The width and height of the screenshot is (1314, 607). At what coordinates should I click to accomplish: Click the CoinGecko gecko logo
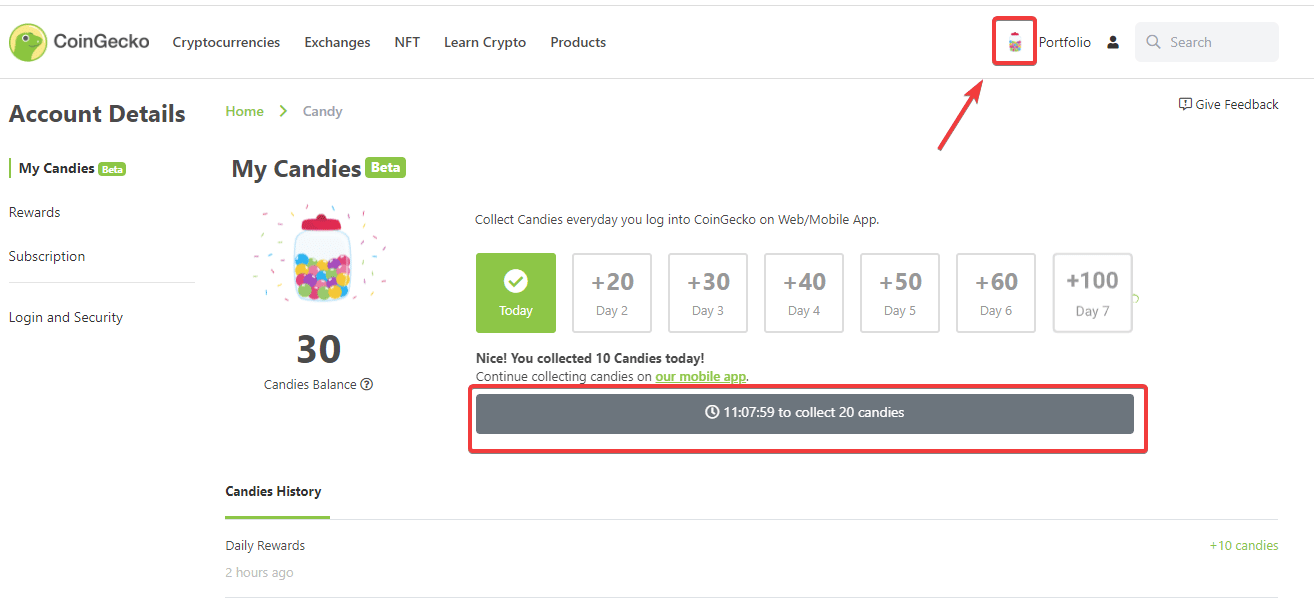[x=28, y=41]
